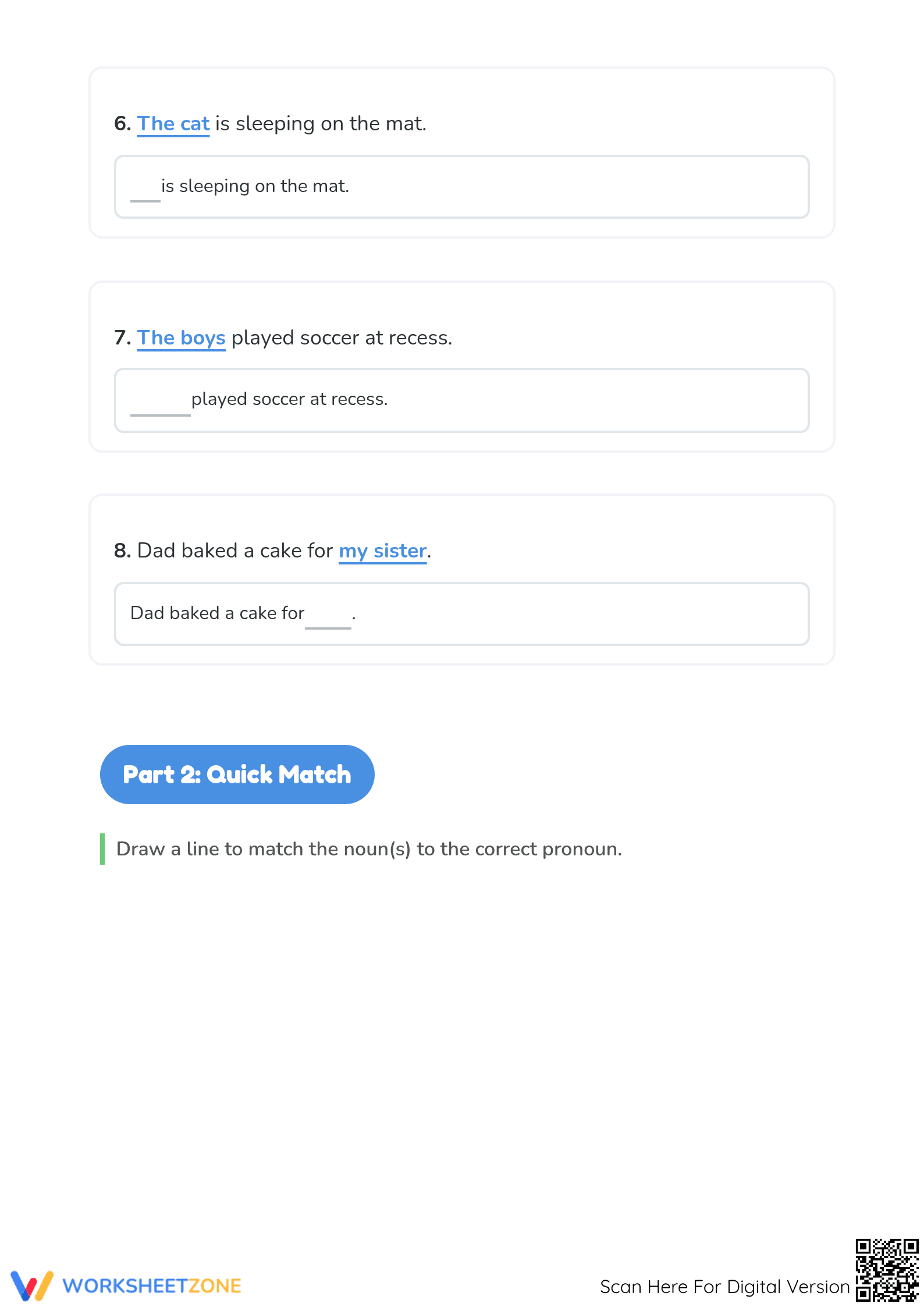Click the WorksheetZone logo icon
This screenshot has height=1307, width=924.
click(32, 1285)
